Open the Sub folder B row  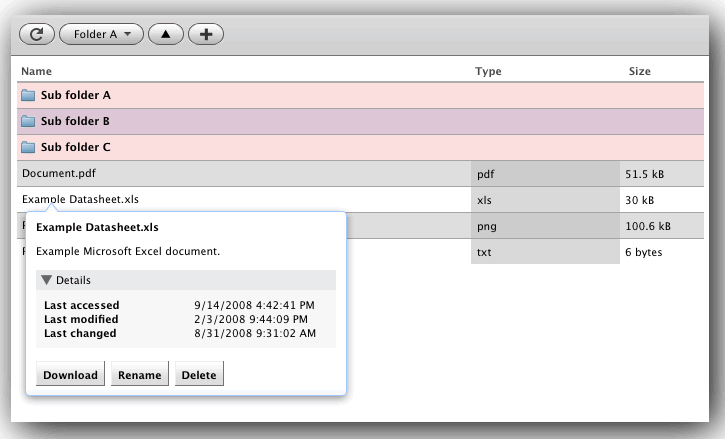360,122
